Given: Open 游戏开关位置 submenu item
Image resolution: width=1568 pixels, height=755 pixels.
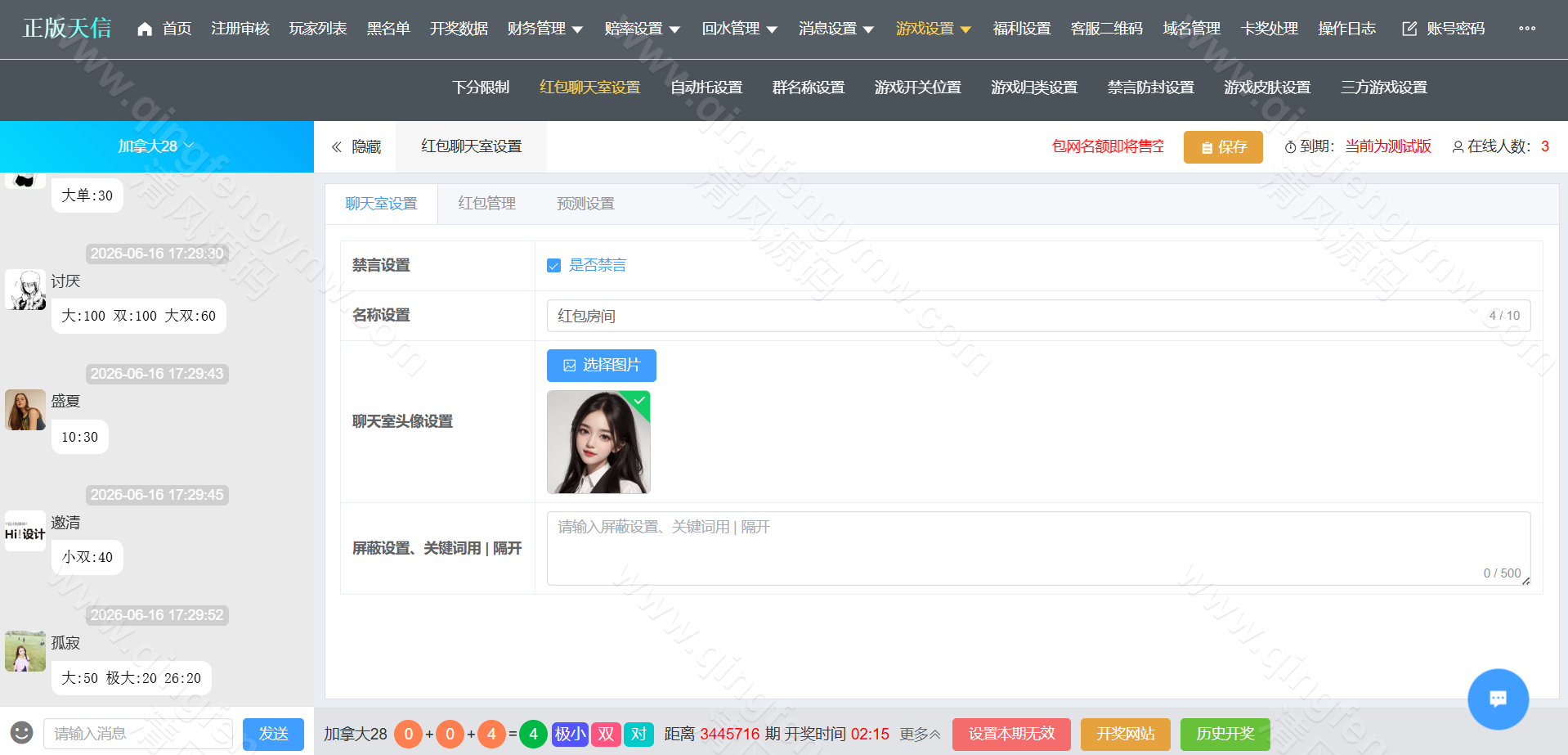Looking at the screenshot, I should [918, 88].
